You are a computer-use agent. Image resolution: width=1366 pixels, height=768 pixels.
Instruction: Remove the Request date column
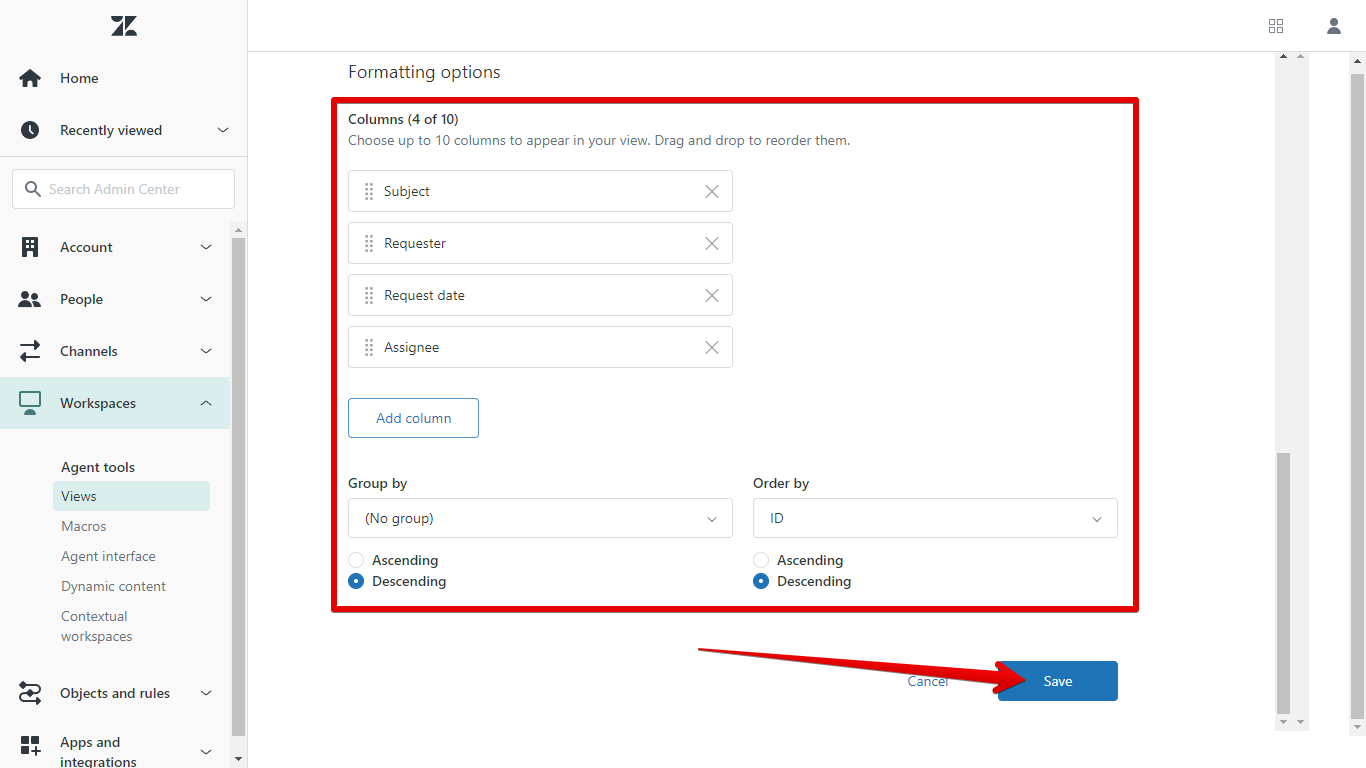click(x=712, y=295)
